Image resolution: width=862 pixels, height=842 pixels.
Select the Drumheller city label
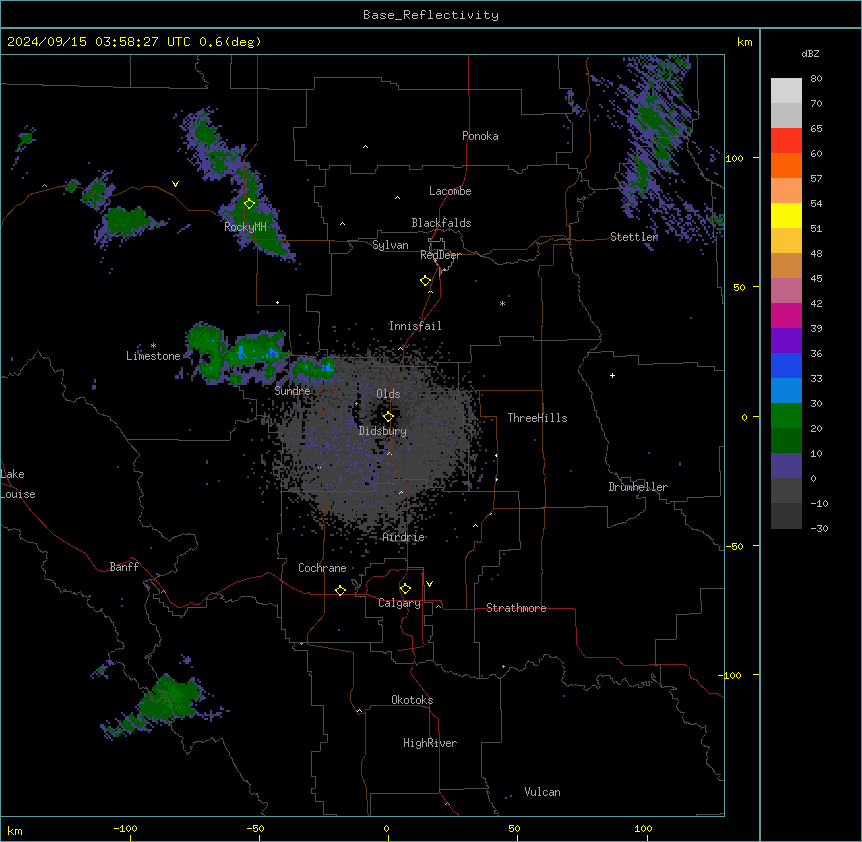point(638,487)
